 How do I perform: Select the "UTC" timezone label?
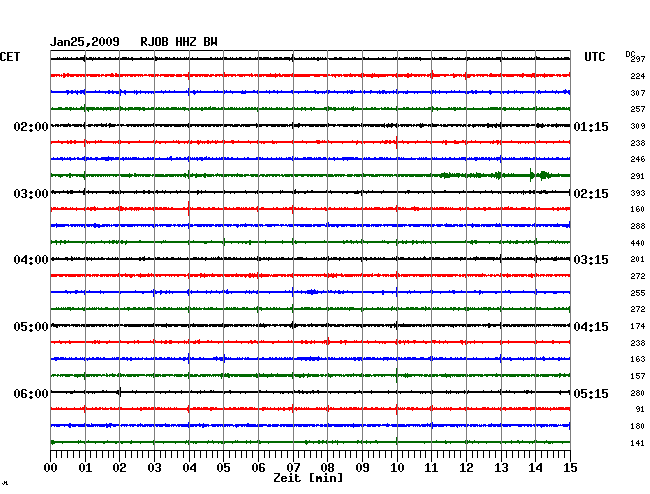tap(594, 57)
